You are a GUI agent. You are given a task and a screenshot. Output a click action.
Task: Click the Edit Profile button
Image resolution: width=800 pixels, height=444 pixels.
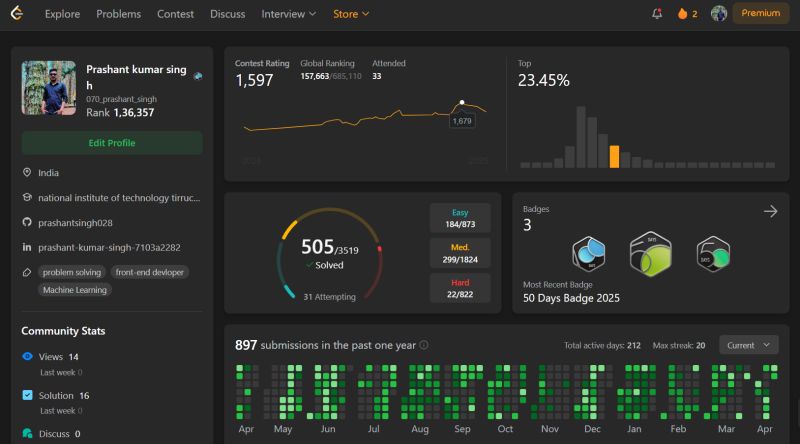pyautogui.click(x=112, y=143)
